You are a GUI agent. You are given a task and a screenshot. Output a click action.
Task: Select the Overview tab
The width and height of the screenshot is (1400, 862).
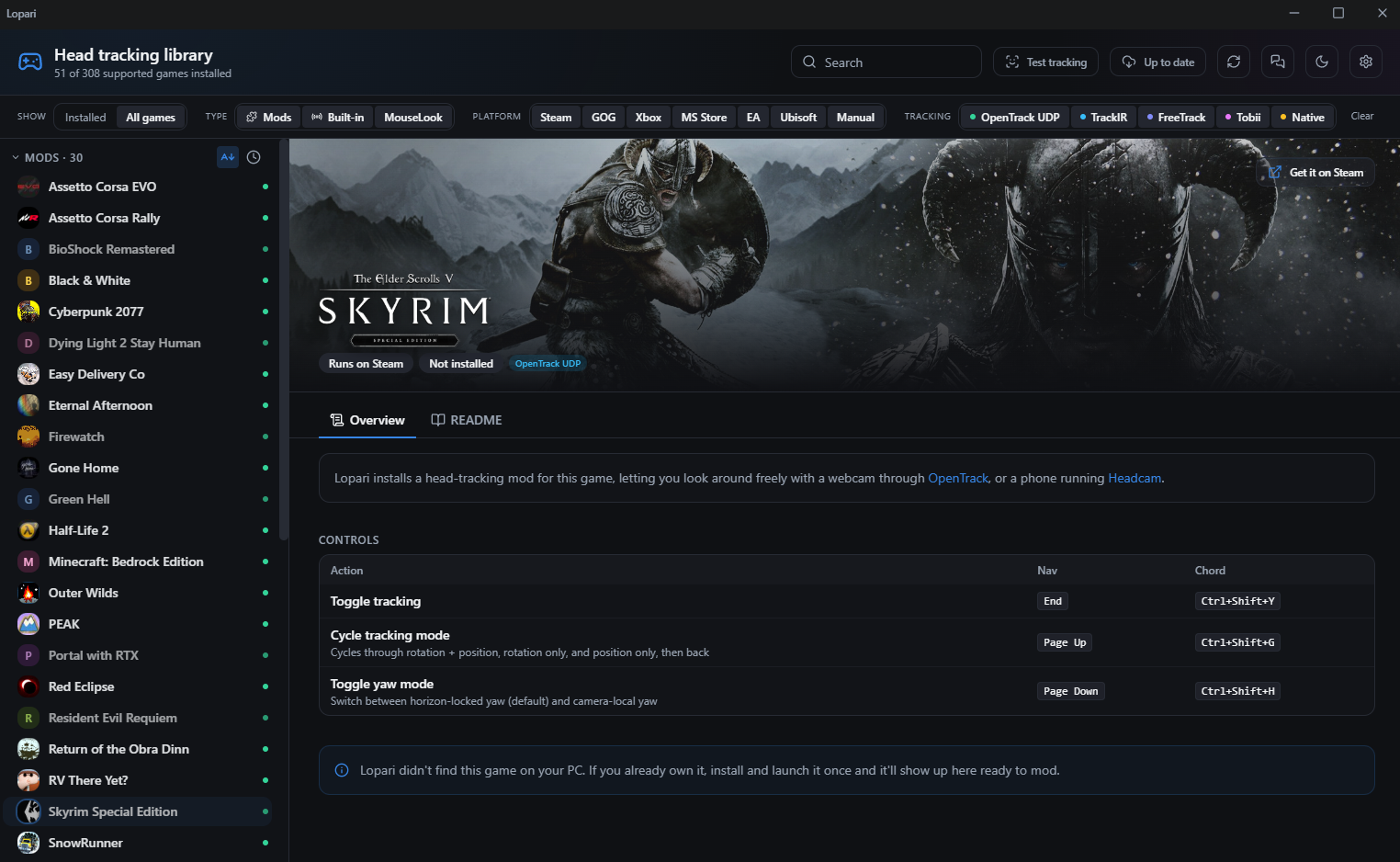point(367,420)
